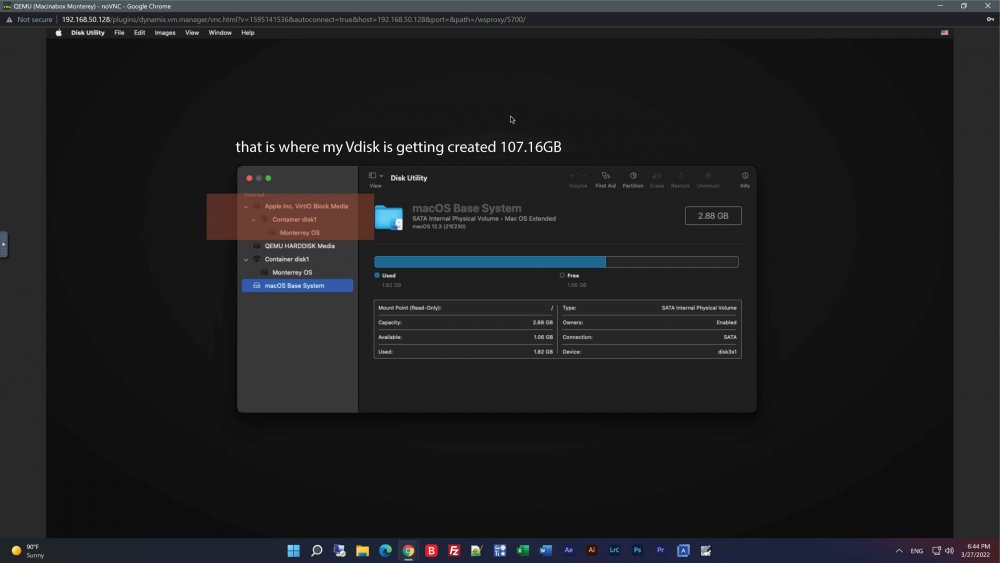Click the Erase toolbar icon

(x=657, y=179)
